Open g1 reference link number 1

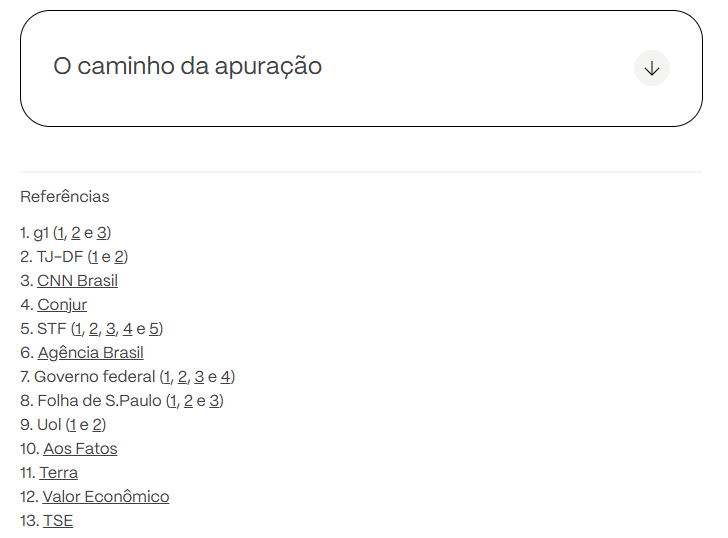pos(61,232)
